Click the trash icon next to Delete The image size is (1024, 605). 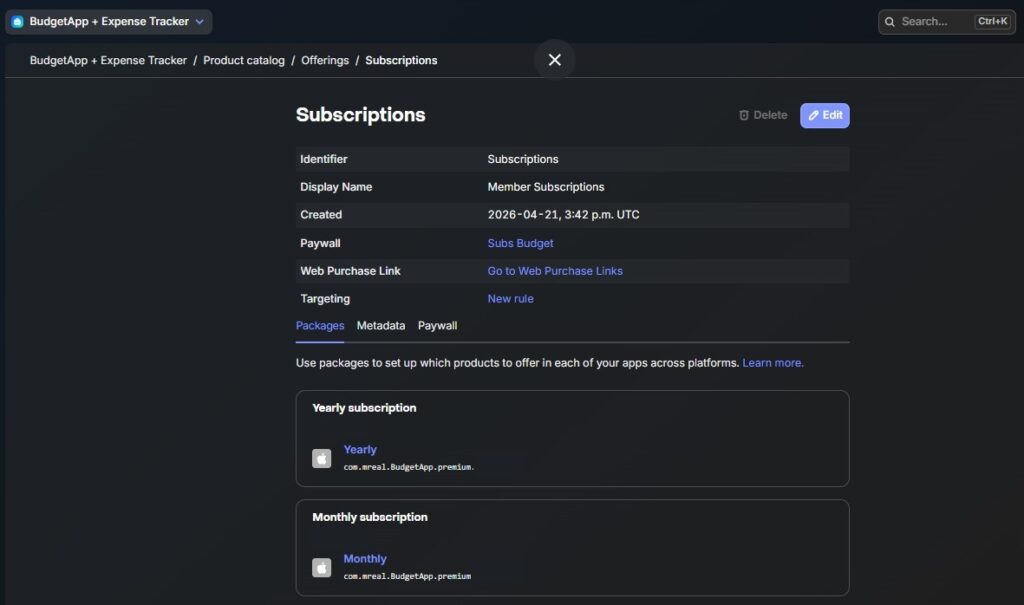tap(743, 115)
